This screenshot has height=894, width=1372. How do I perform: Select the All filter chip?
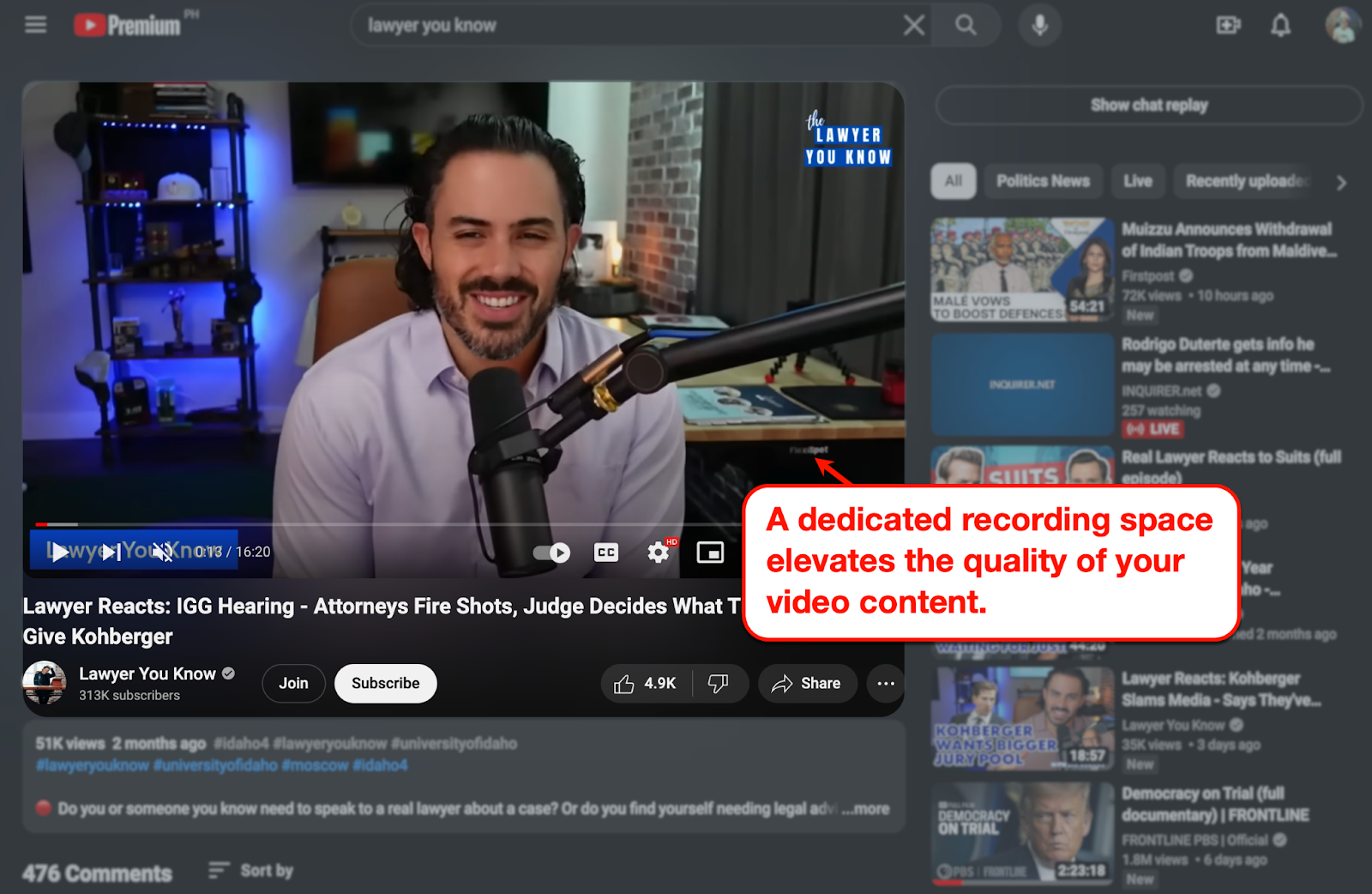[954, 181]
